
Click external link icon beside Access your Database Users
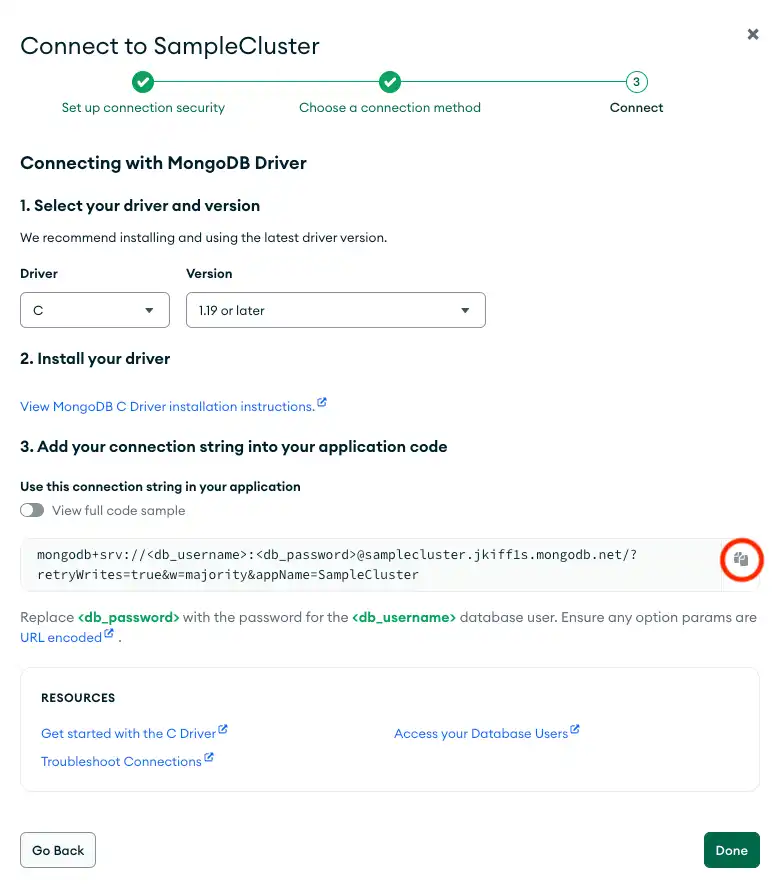(x=574, y=729)
